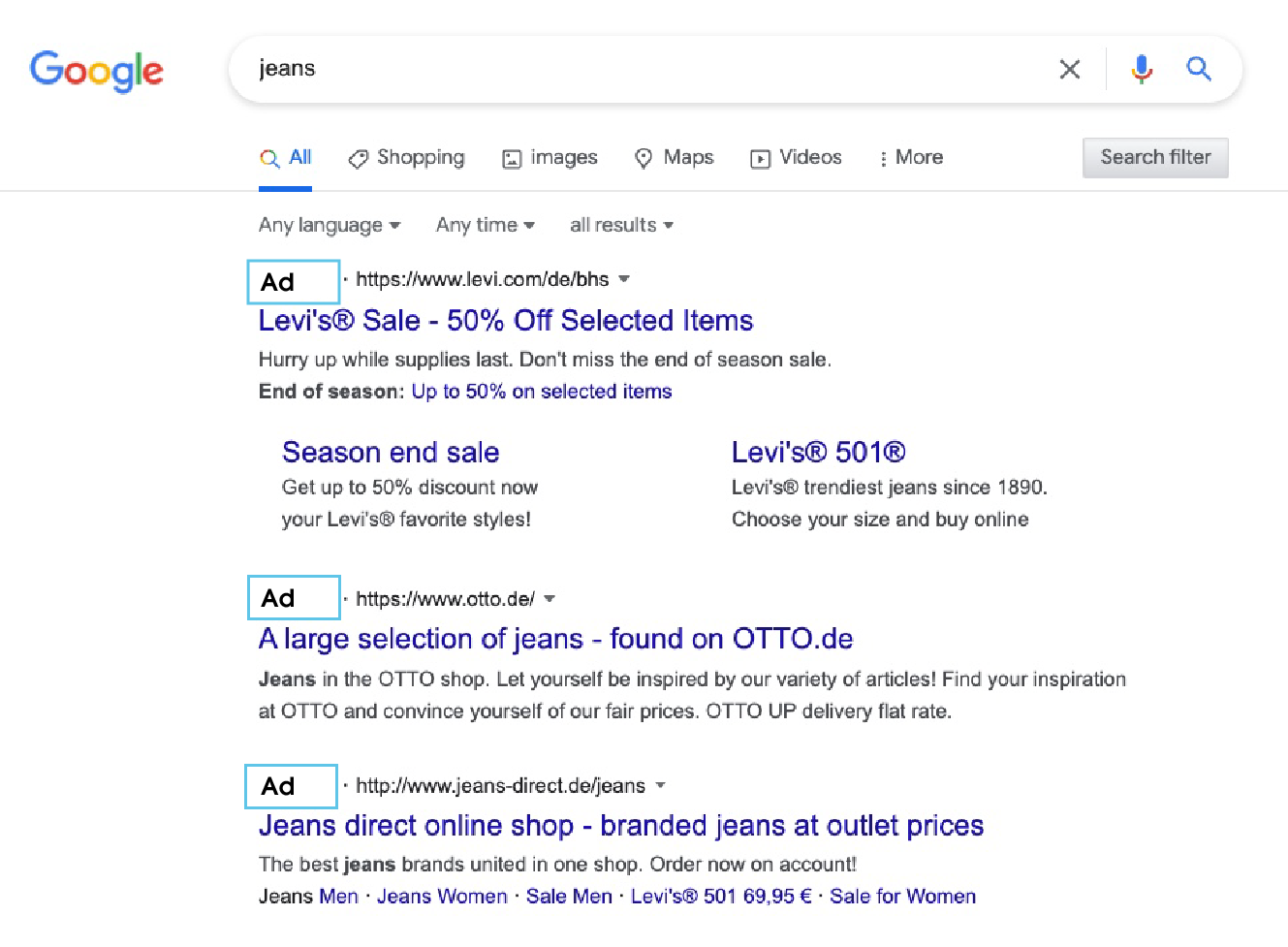Click the https://www.otto.de/ URL text
Image resolution: width=1288 pixels, height=947 pixels.
(x=445, y=599)
